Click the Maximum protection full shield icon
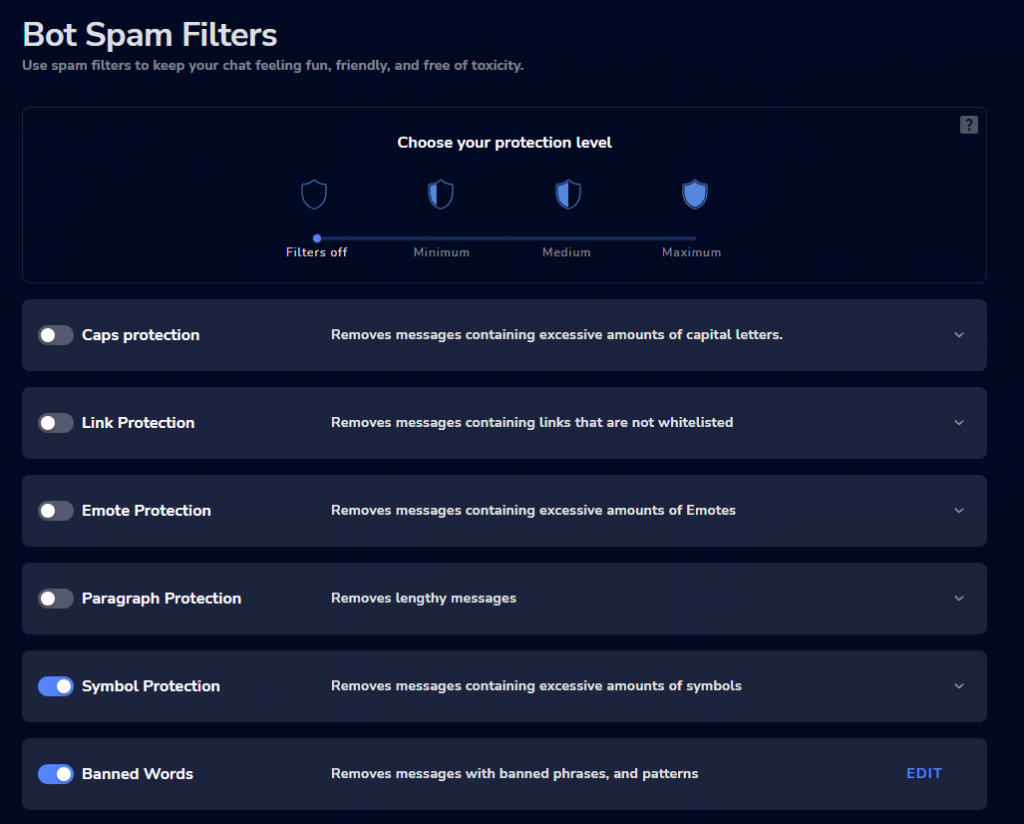Image resolution: width=1024 pixels, height=824 pixels. click(x=695, y=195)
